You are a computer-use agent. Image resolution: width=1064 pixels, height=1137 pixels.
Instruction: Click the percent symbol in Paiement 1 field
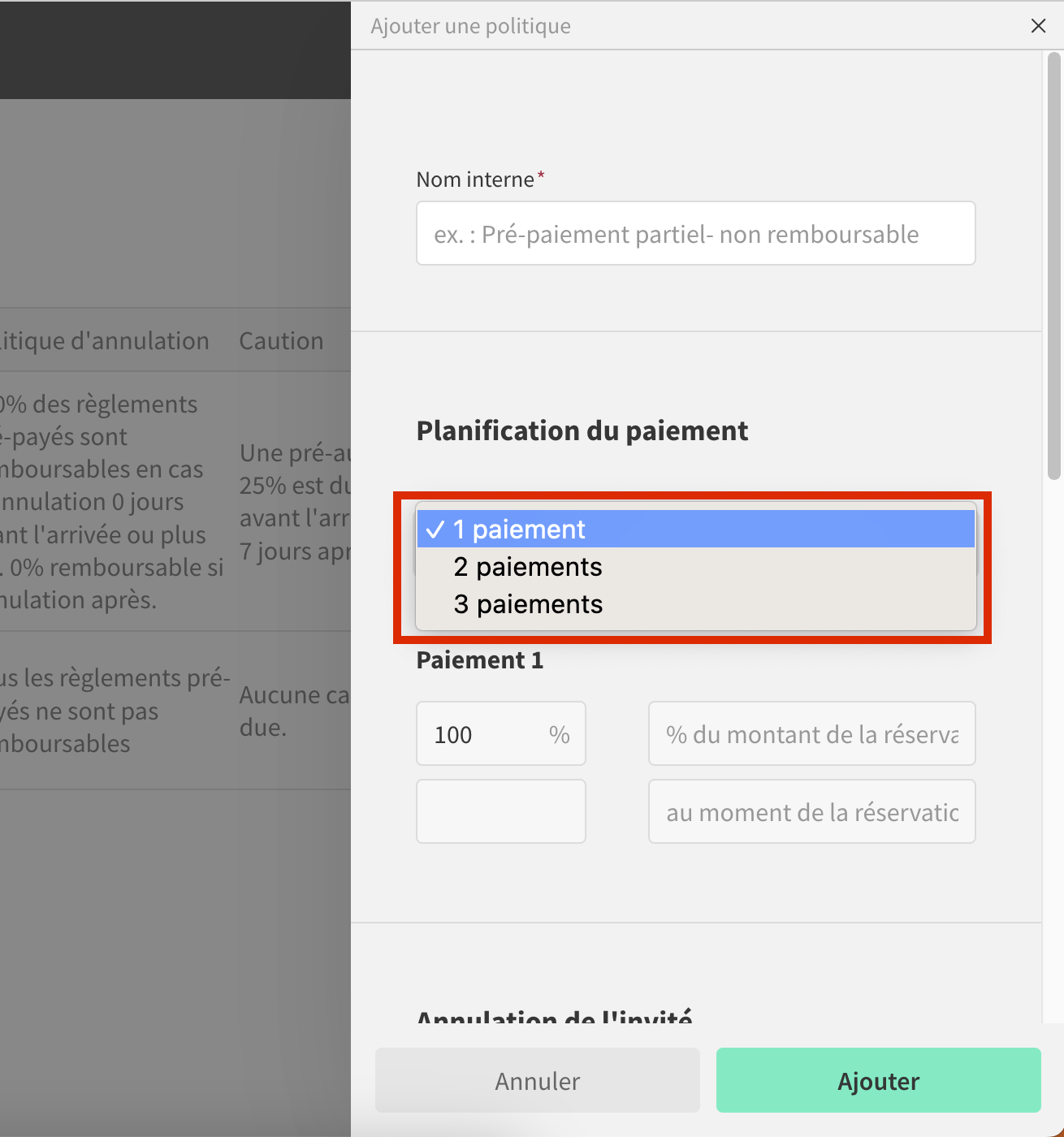click(x=559, y=735)
